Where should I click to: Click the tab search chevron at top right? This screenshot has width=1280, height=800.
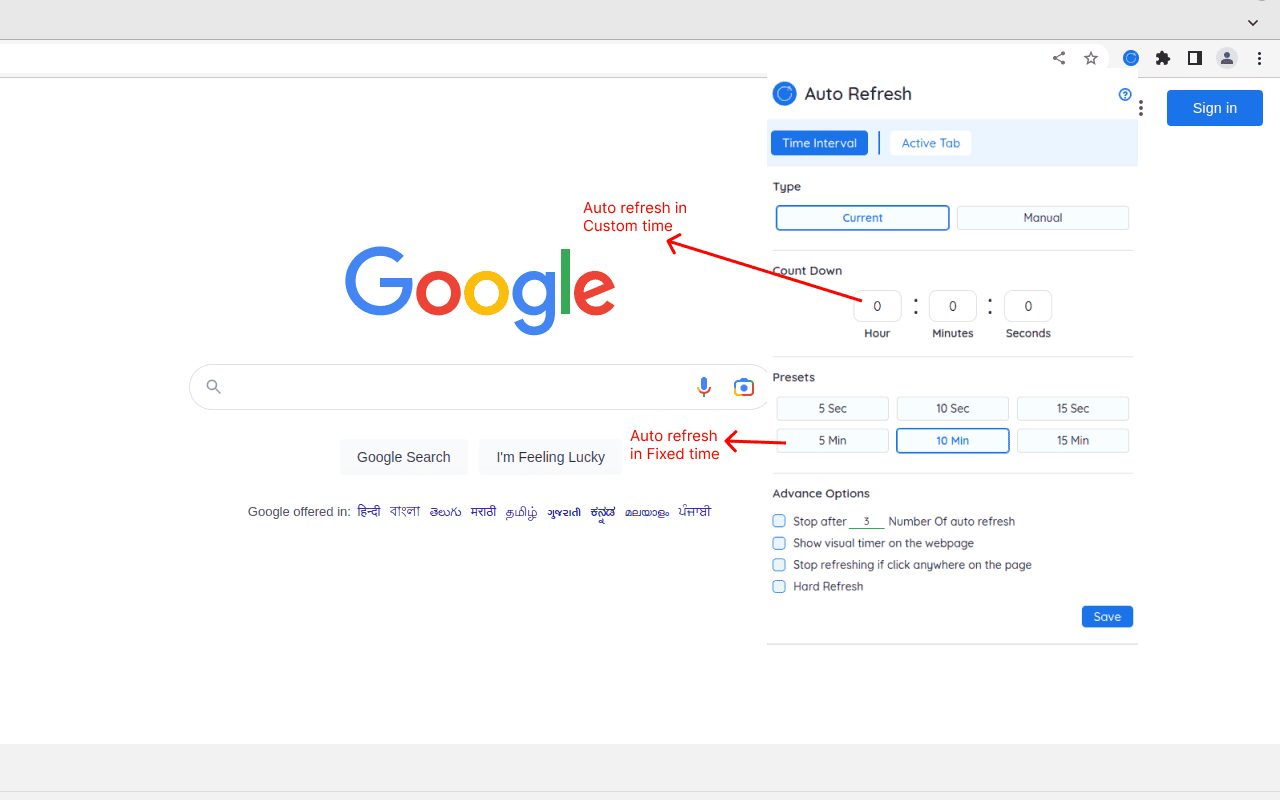click(x=1253, y=22)
